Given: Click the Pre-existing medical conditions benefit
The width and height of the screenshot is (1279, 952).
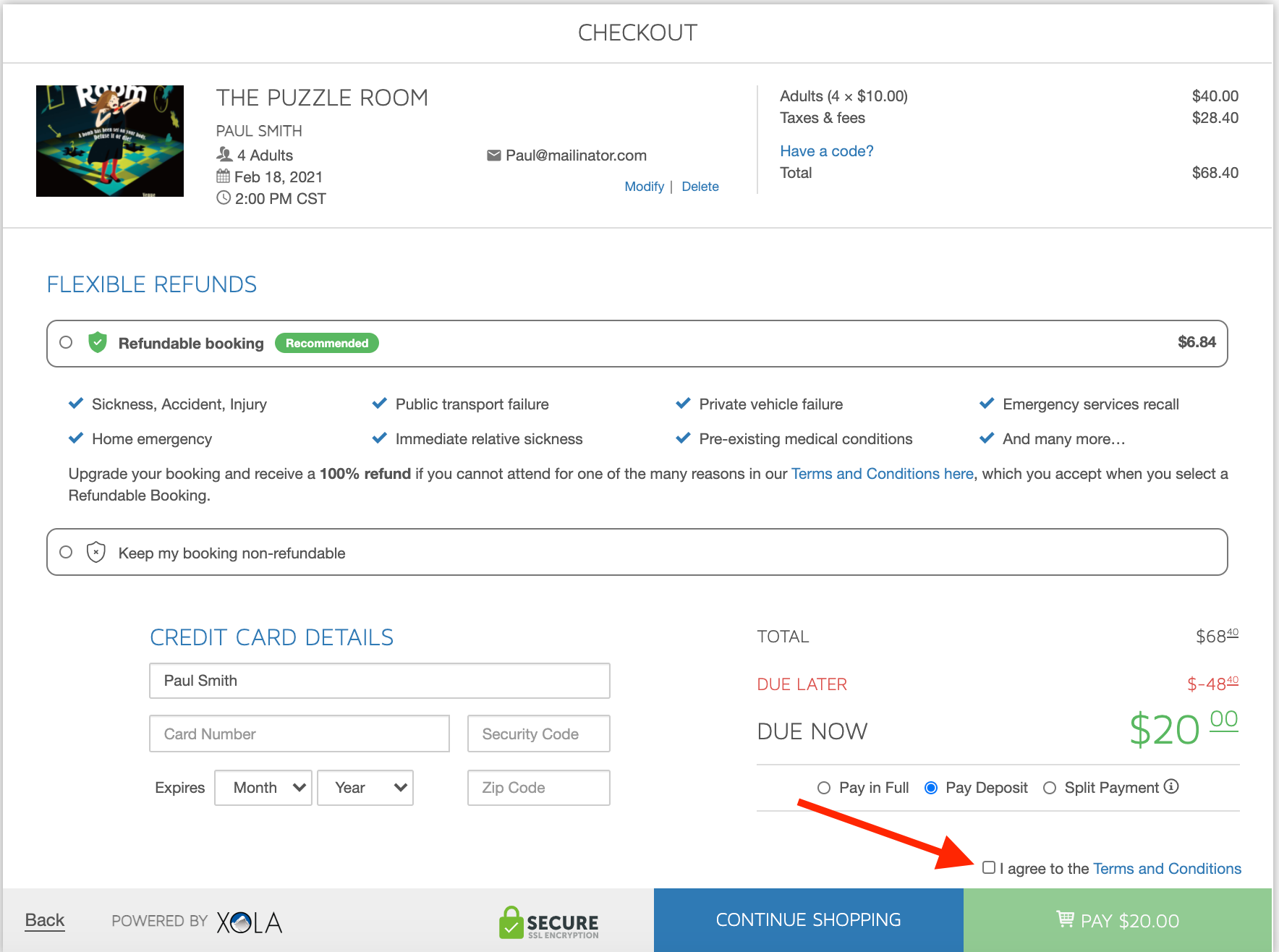Looking at the screenshot, I should pos(806,439).
